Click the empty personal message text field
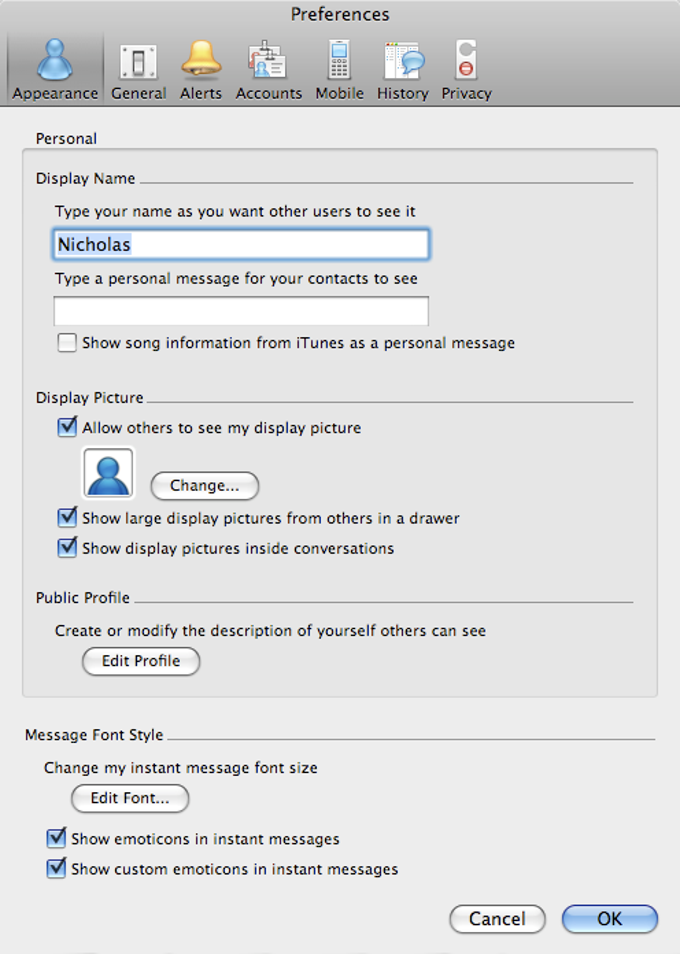 point(241,310)
